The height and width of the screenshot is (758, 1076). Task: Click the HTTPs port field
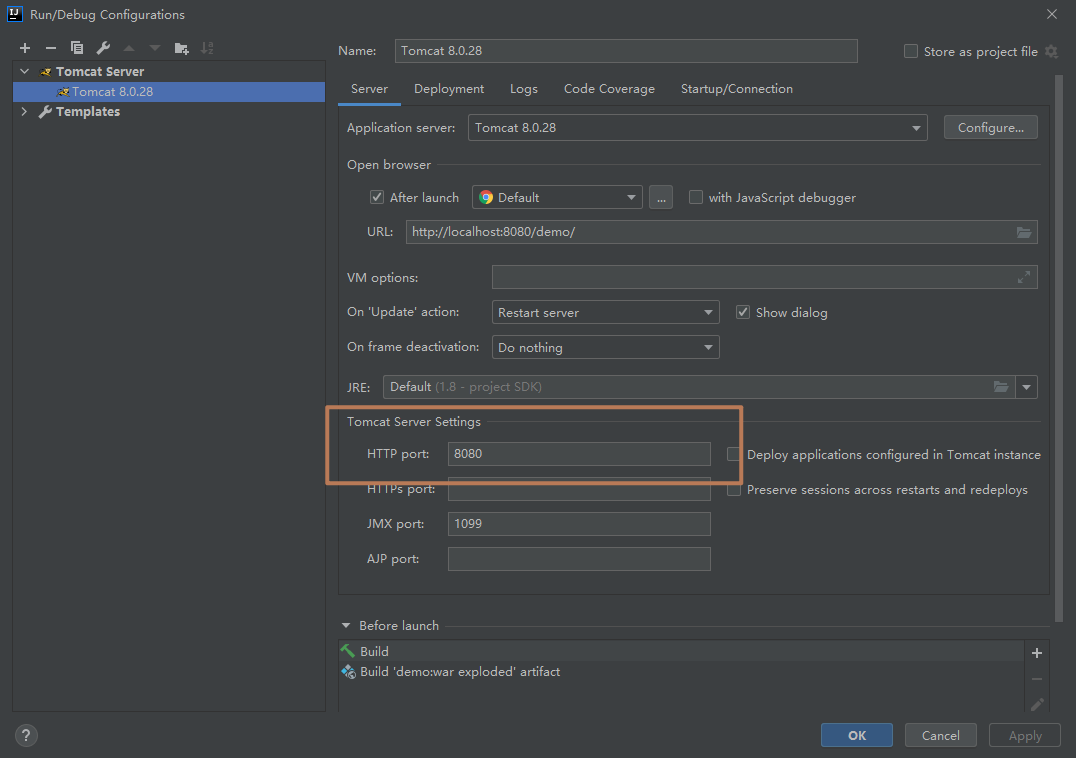[579, 489]
